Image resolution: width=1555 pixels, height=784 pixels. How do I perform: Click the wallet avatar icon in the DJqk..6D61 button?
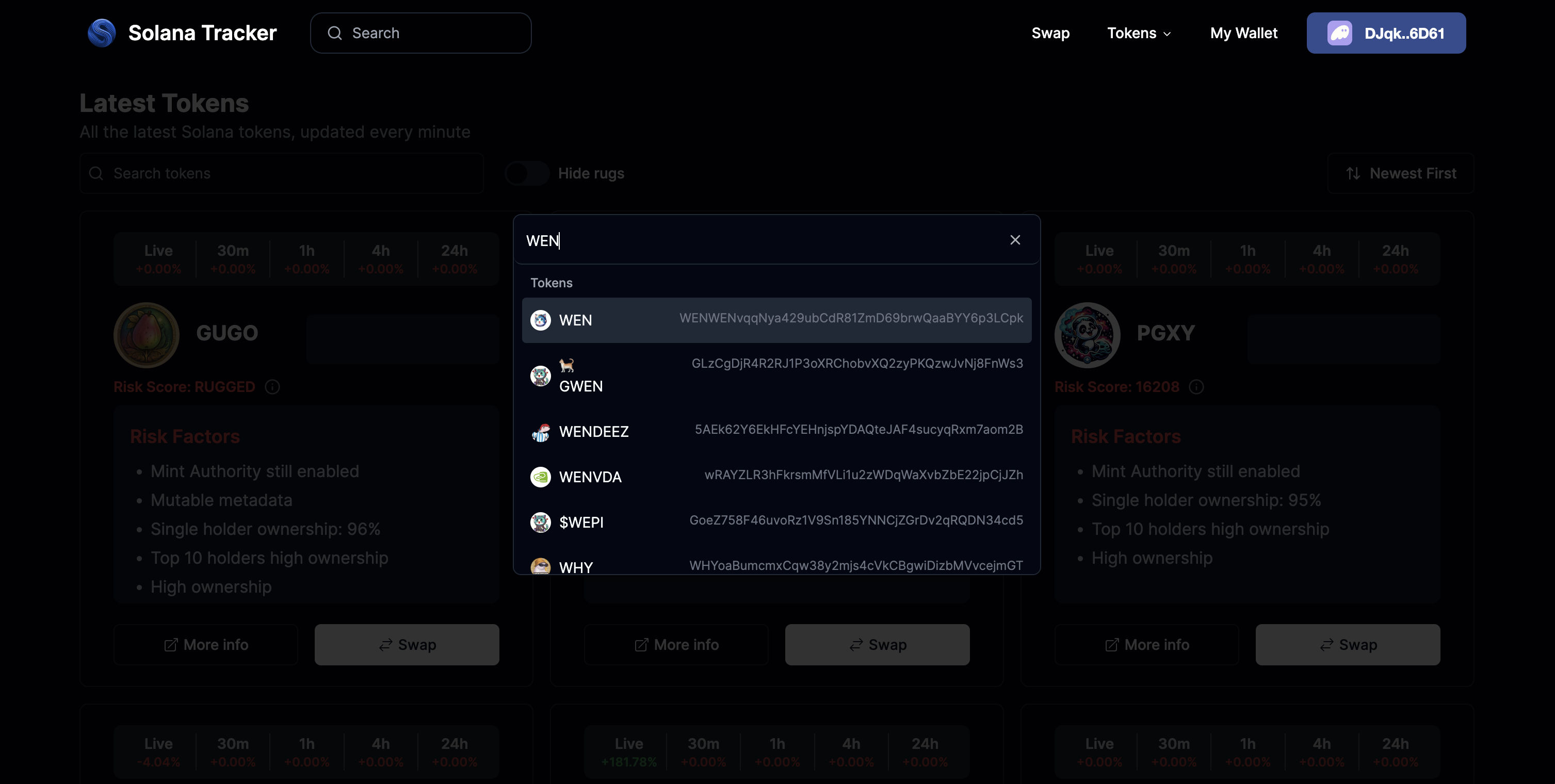tap(1339, 33)
